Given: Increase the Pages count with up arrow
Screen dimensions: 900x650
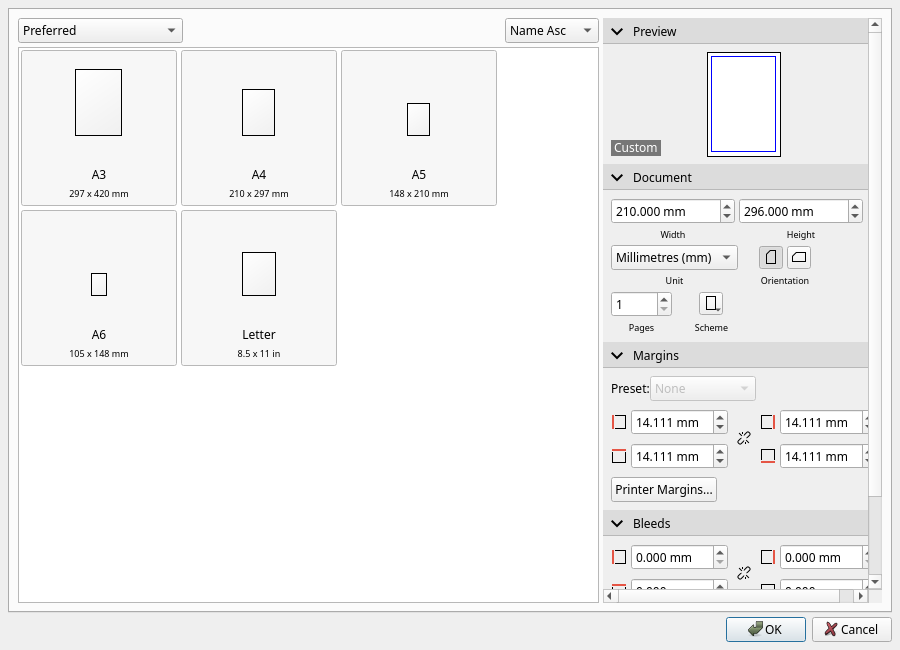Looking at the screenshot, I should [664, 298].
